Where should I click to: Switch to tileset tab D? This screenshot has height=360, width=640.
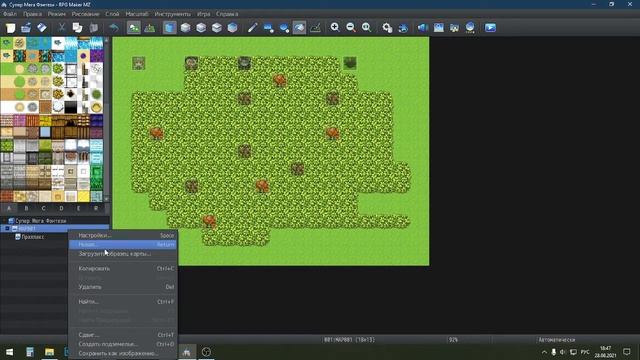pos(61,208)
